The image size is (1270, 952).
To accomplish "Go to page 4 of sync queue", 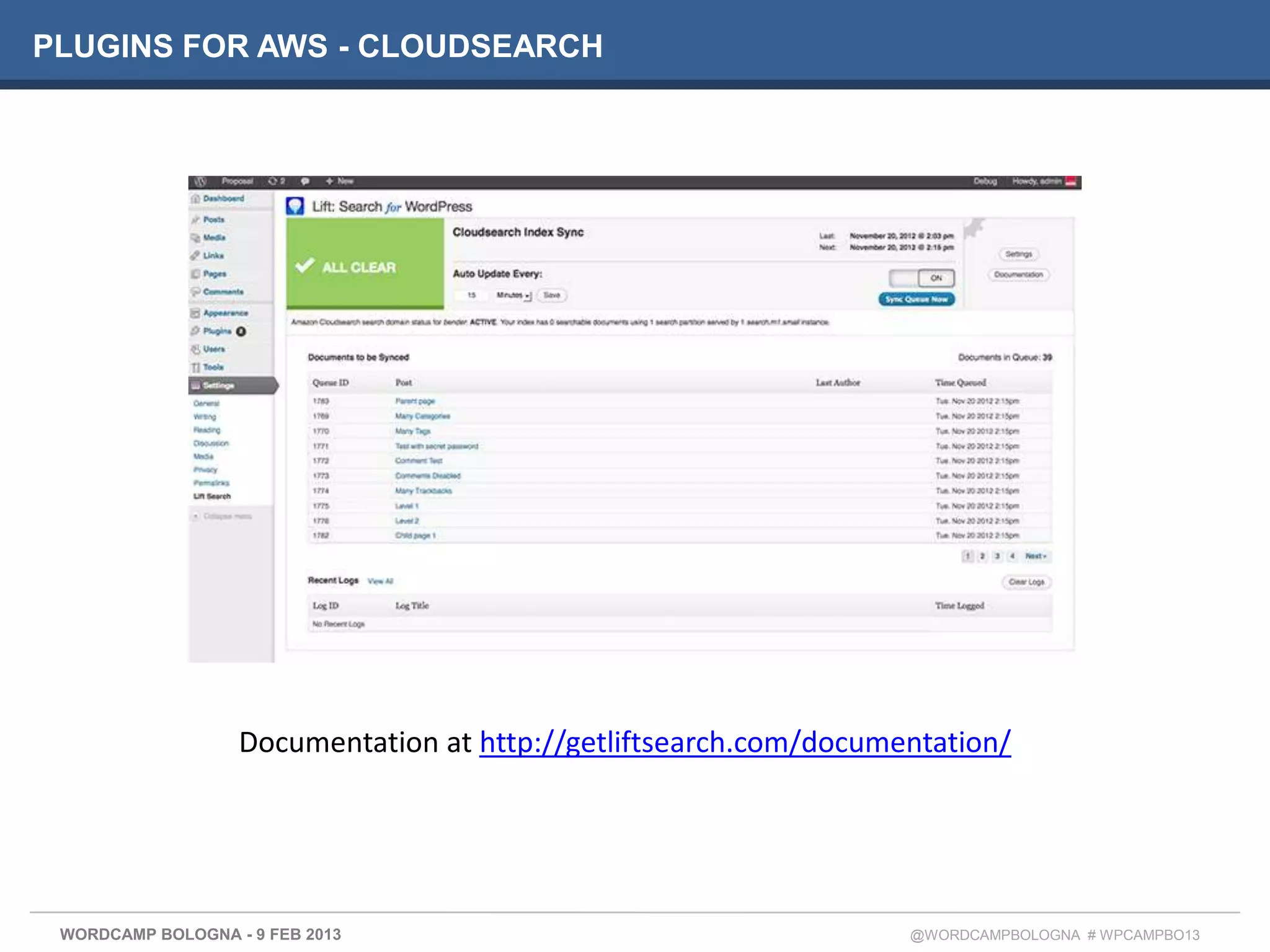I will click(1012, 557).
